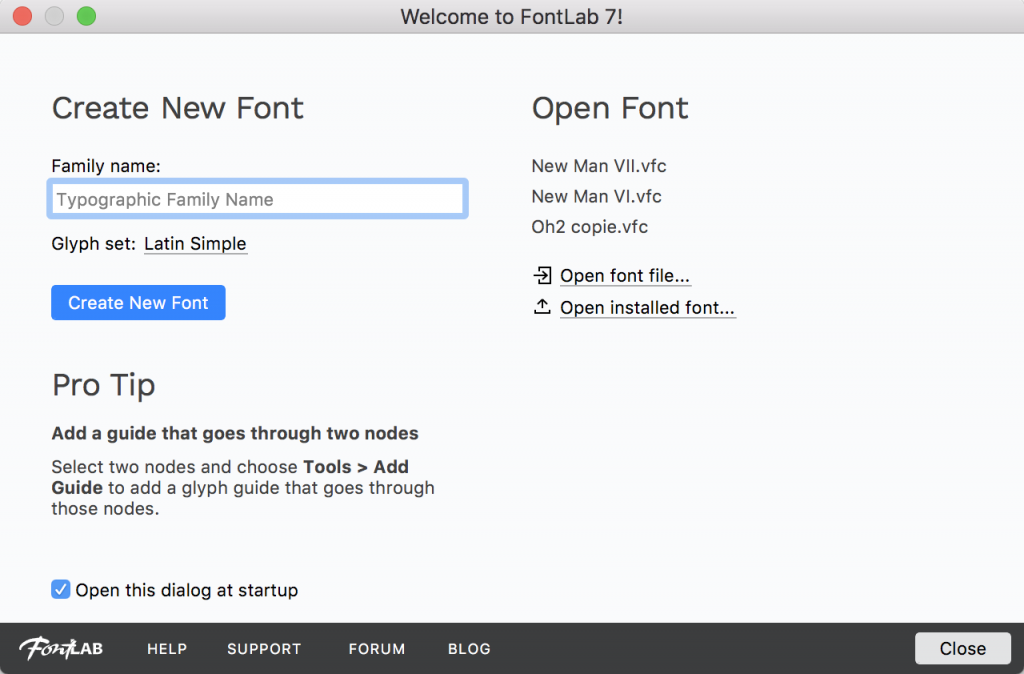1024x674 pixels.
Task: Select the Open font file... link
Action: point(625,276)
